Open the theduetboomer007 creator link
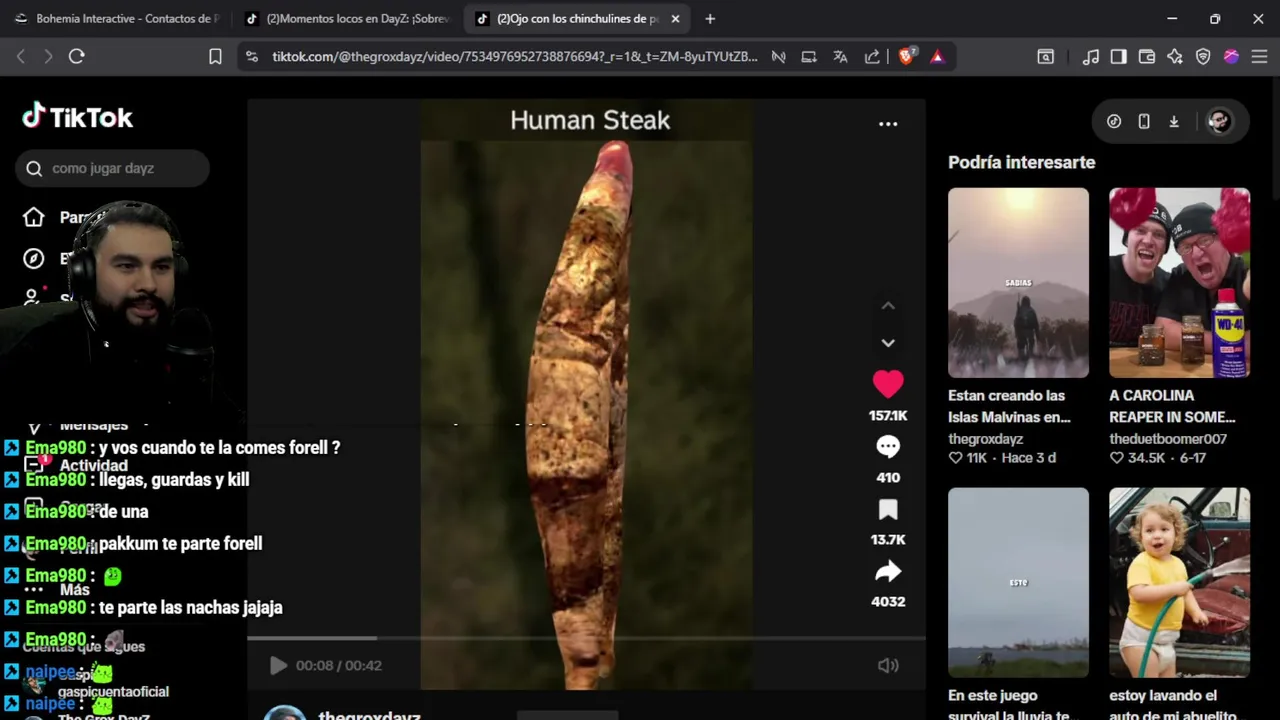The width and height of the screenshot is (1280, 720). point(1168,439)
